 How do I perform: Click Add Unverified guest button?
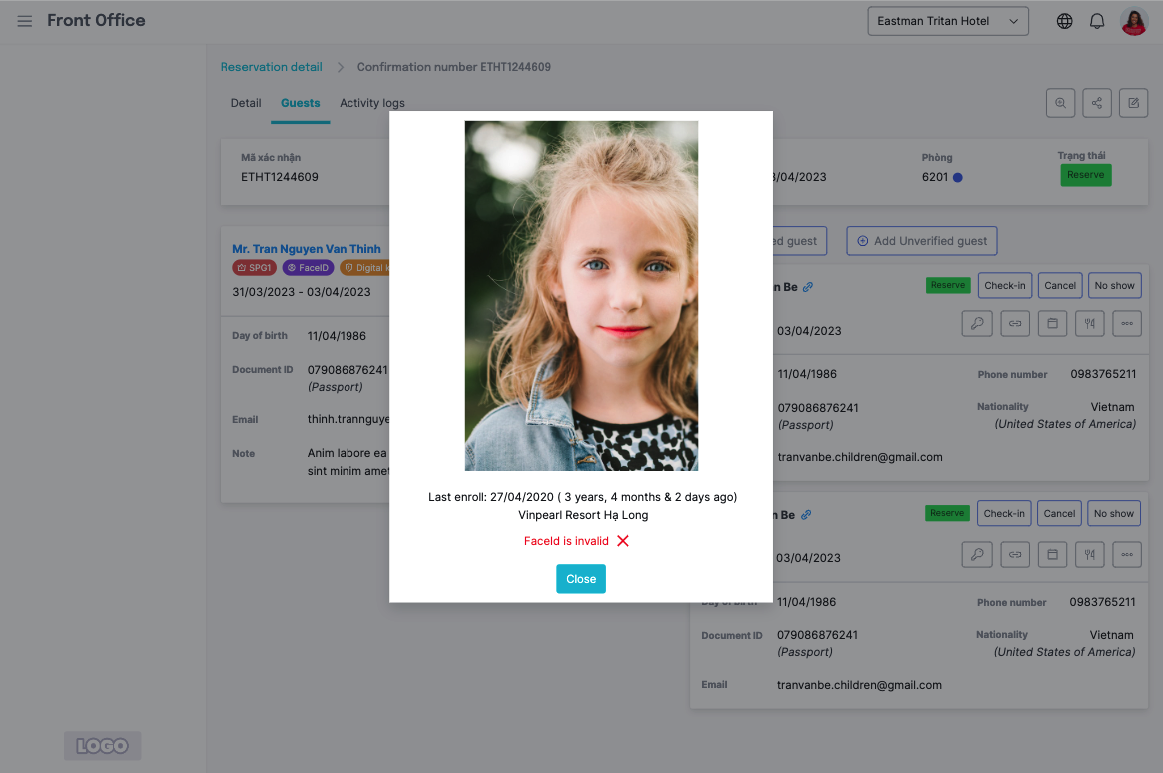921,241
